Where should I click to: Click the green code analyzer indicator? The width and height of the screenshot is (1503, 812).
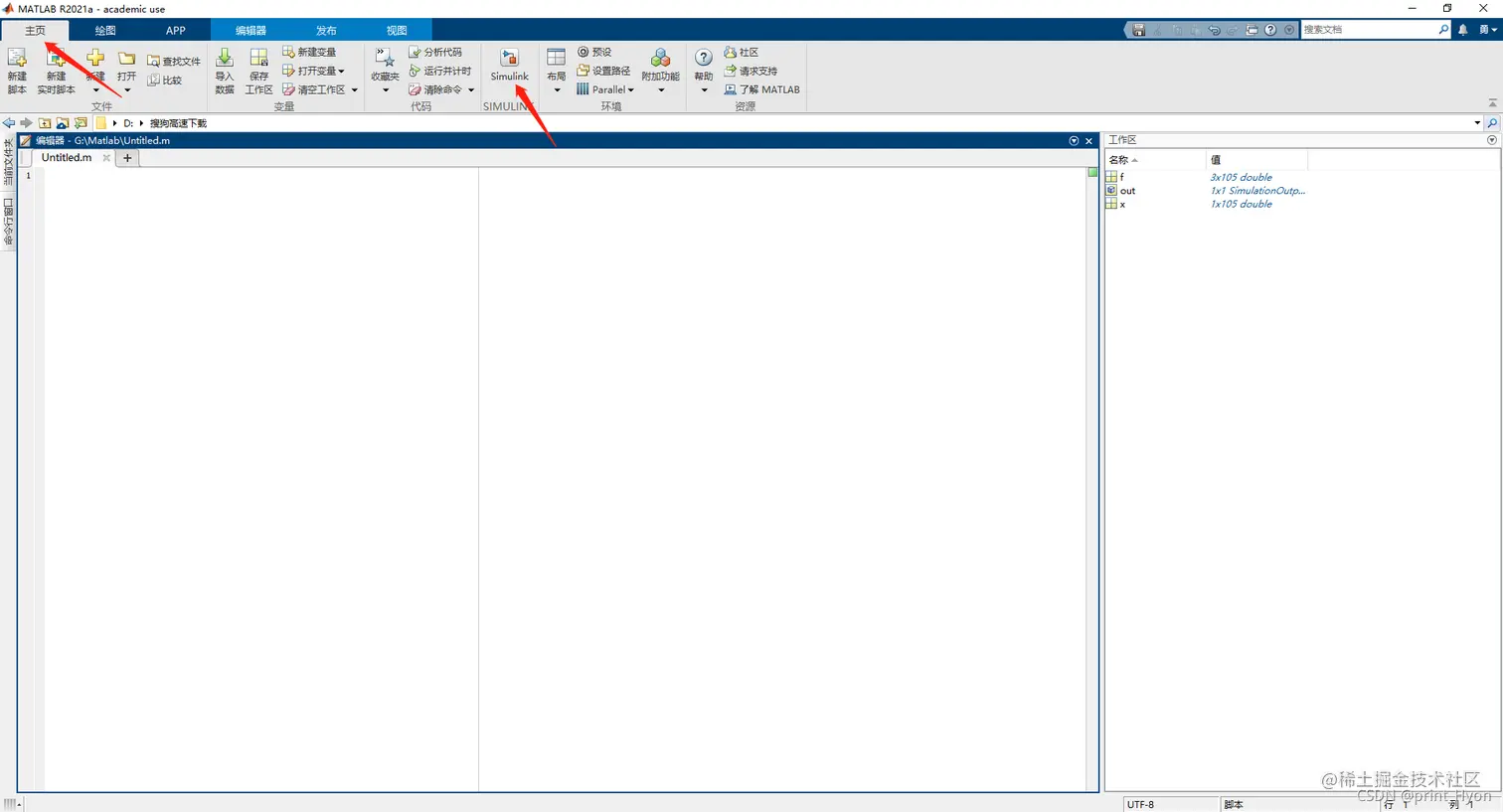coord(1092,172)
